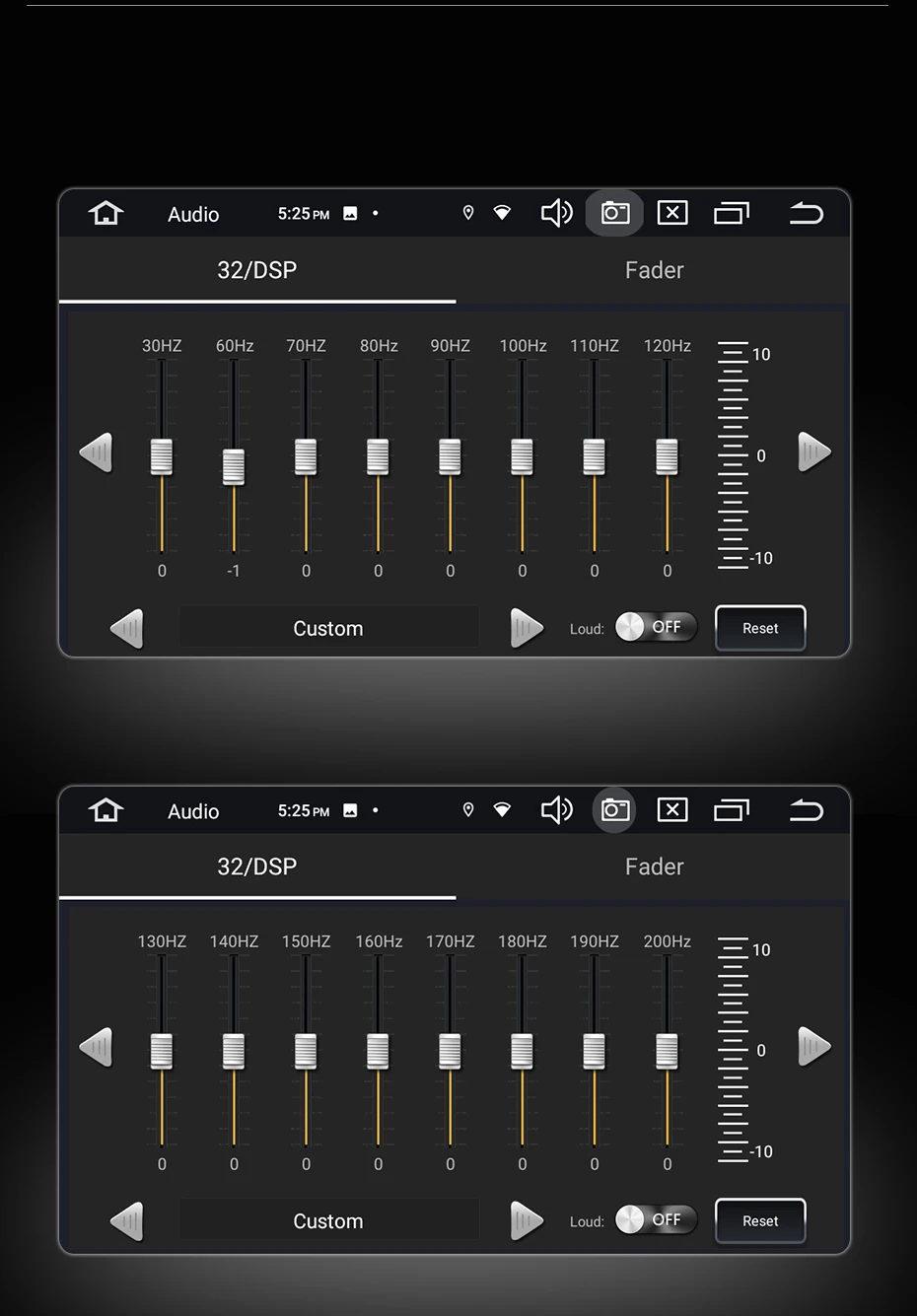
Task: Click the 90HZ slider handle
Action: (x=450, y=456)
